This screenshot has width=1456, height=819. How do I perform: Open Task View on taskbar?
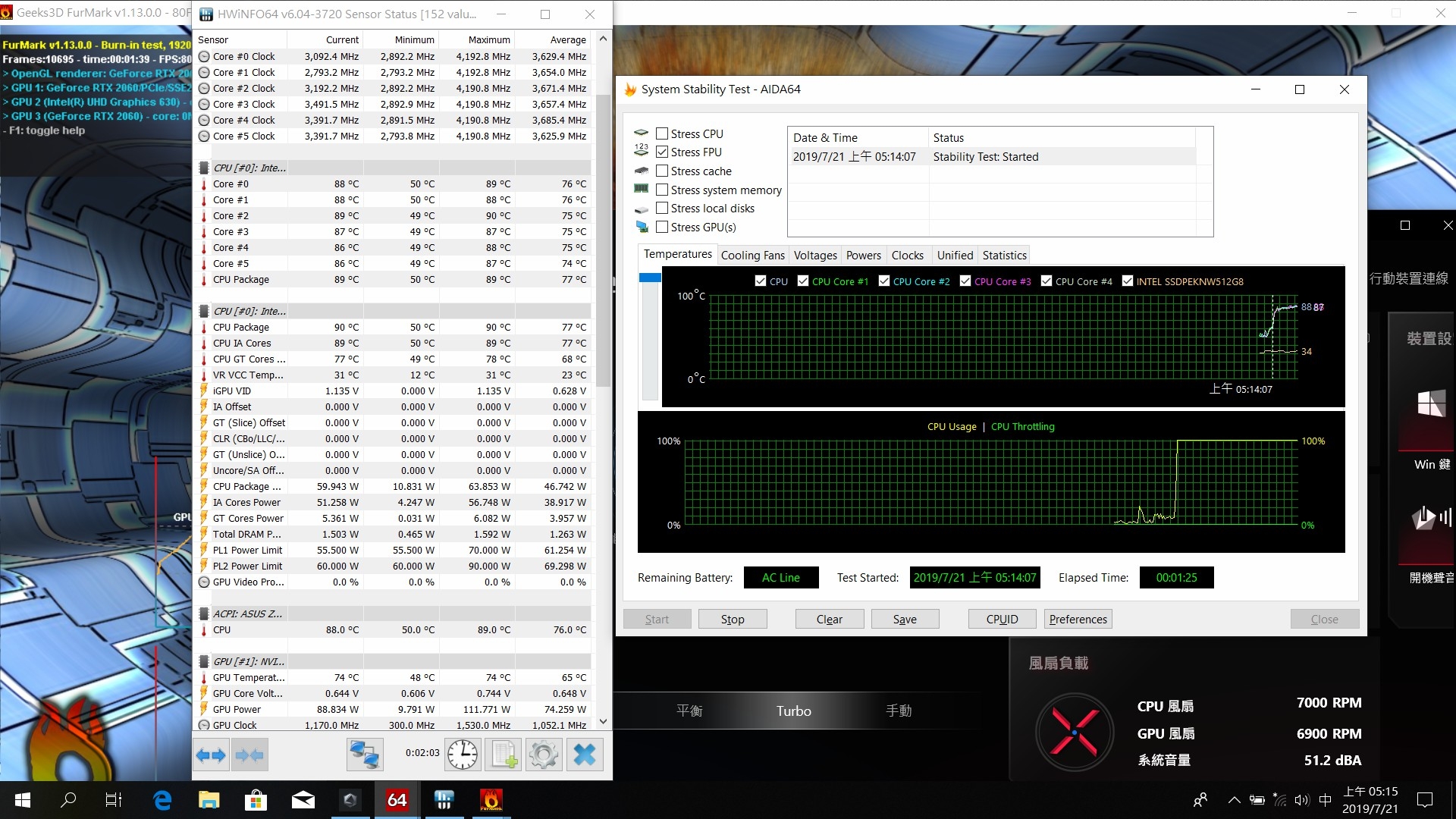(114, 800)
